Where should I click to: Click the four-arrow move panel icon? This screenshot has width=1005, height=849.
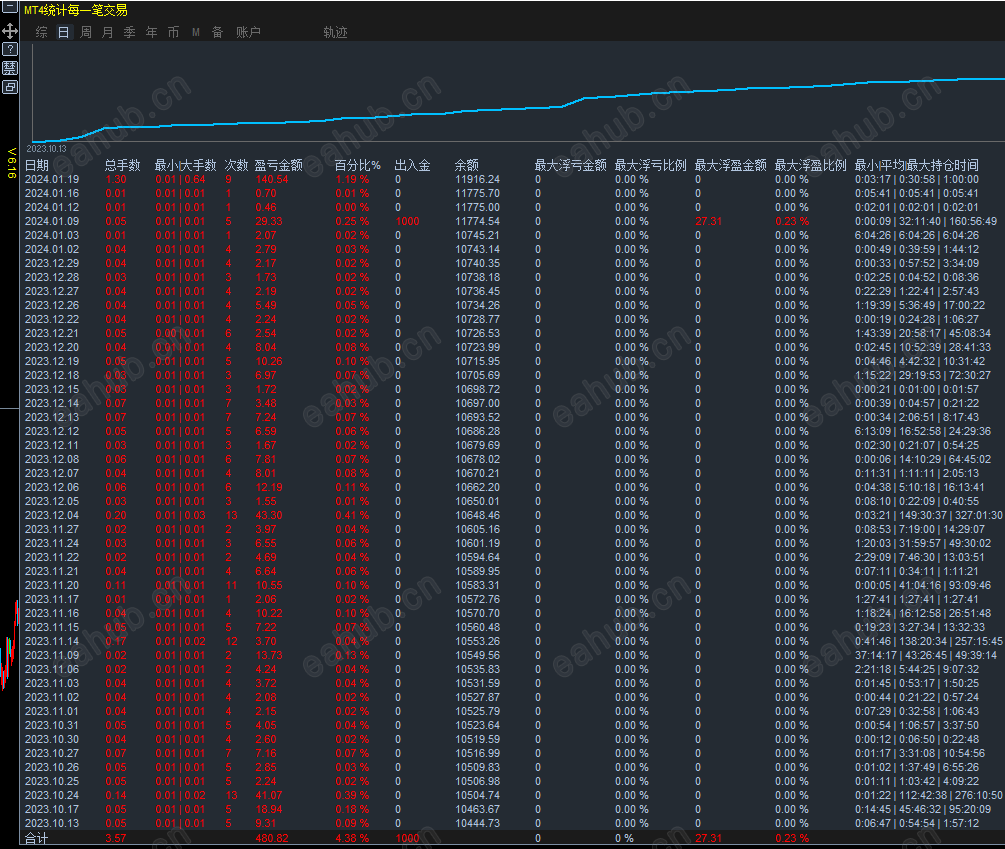pyautogui.click(x=10, y=30)
